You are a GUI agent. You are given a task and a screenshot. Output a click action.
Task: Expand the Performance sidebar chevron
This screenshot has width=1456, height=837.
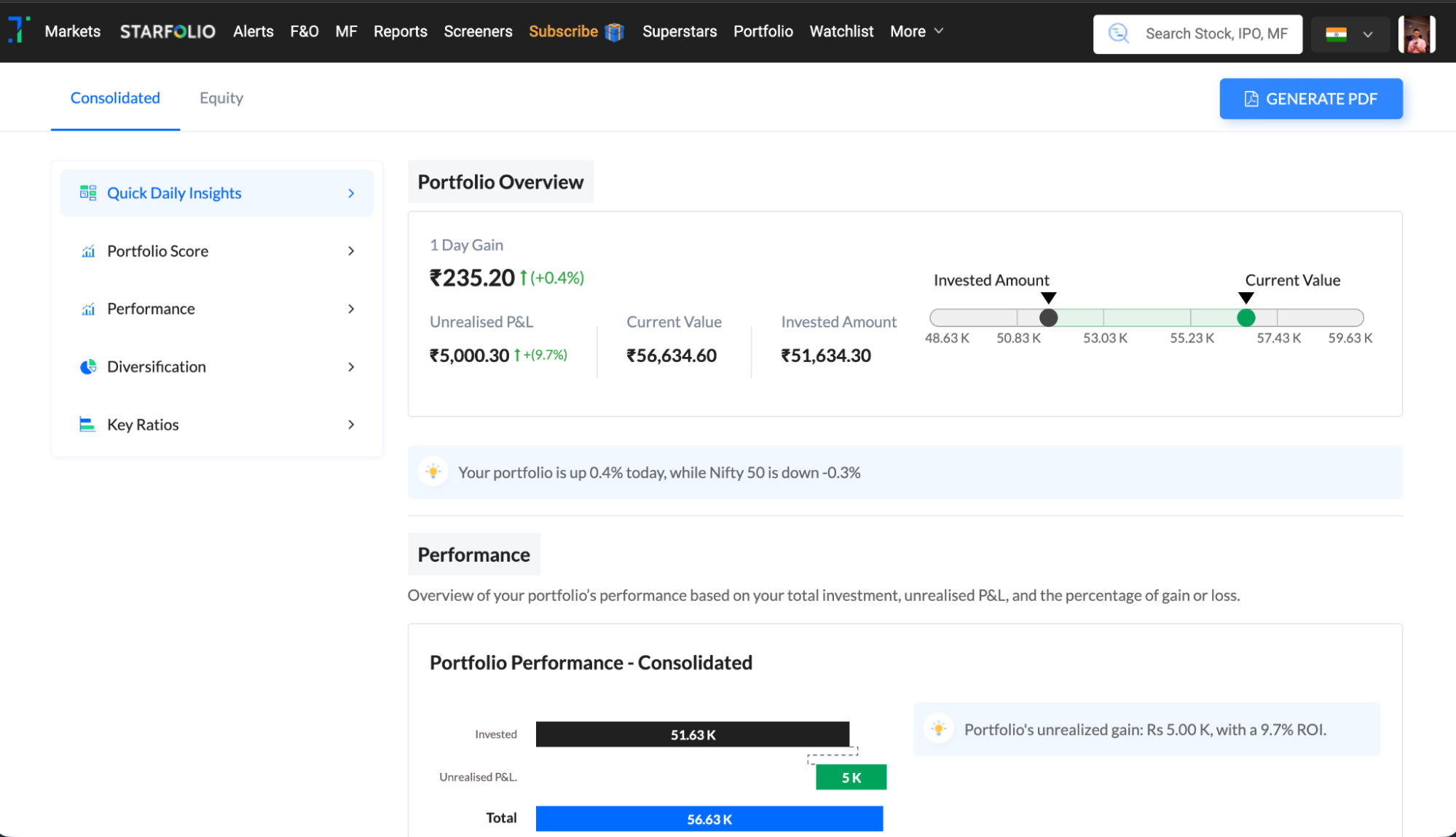[351, 309]
